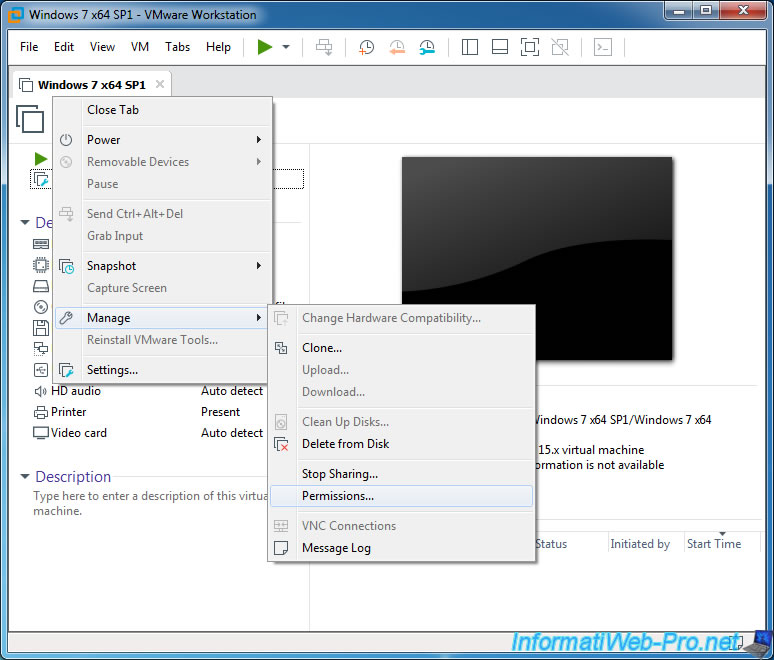Click the CD/DVD device icon
Image resolution: width=774 pixels, height=660 pixels.
pos(40,307)
